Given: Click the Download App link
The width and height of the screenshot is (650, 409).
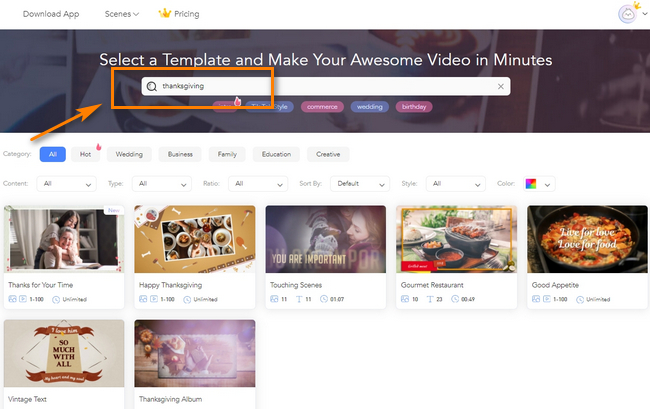Looking at the screenshot, I should [x=51, y=14].
